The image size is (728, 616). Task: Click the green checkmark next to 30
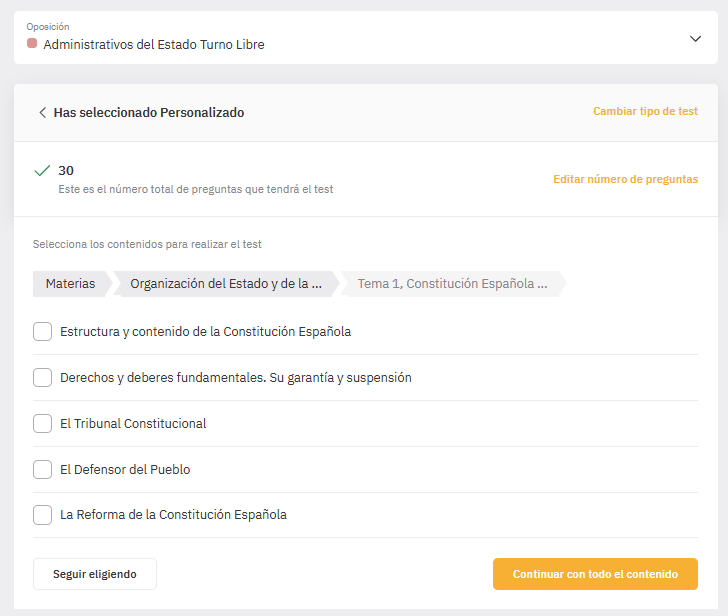coord(42,170)
